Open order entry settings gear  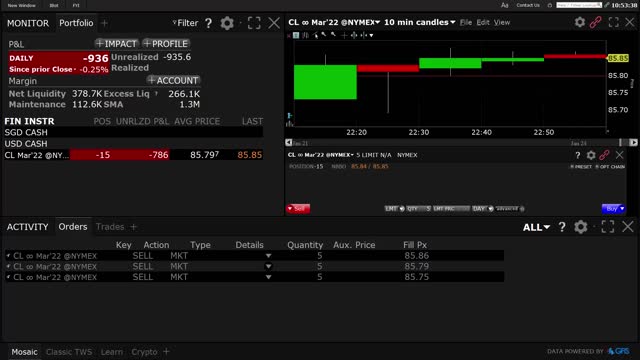tap(591, 155)
